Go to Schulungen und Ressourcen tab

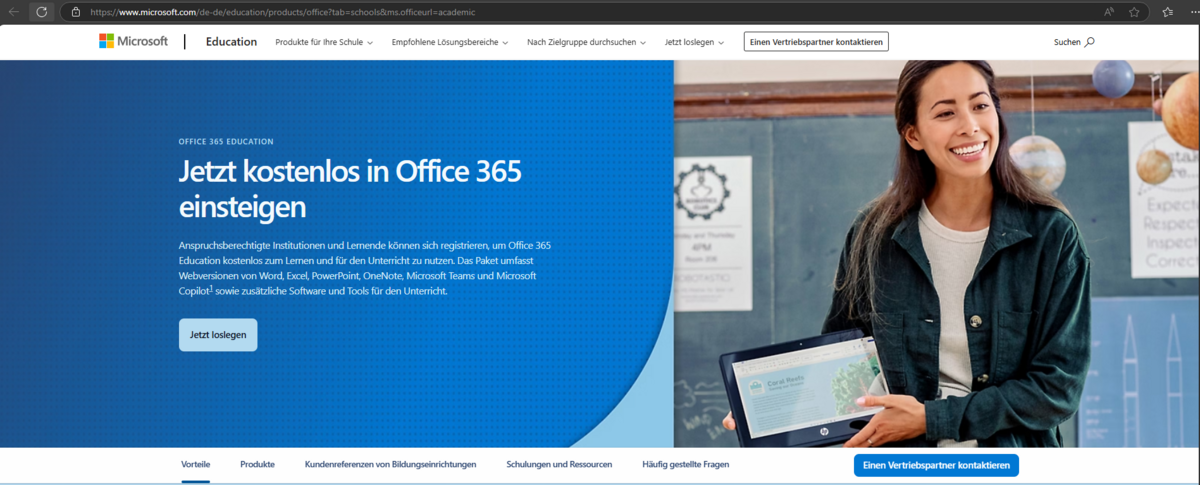559,464
